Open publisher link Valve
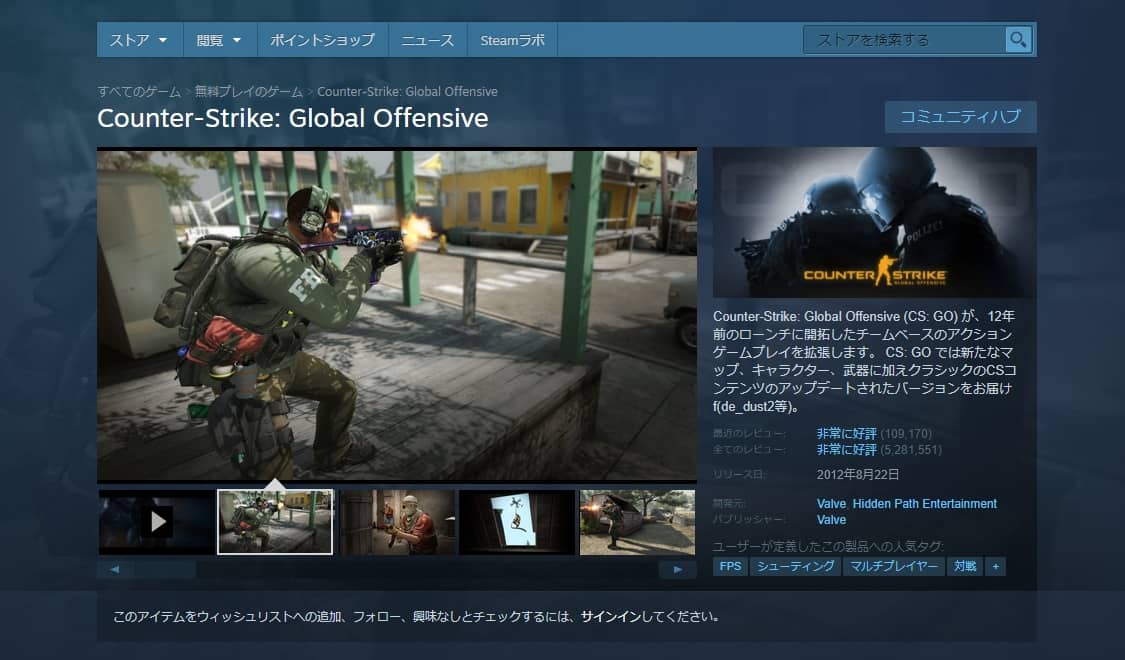 pyautogui.click(x=831, y=520)
